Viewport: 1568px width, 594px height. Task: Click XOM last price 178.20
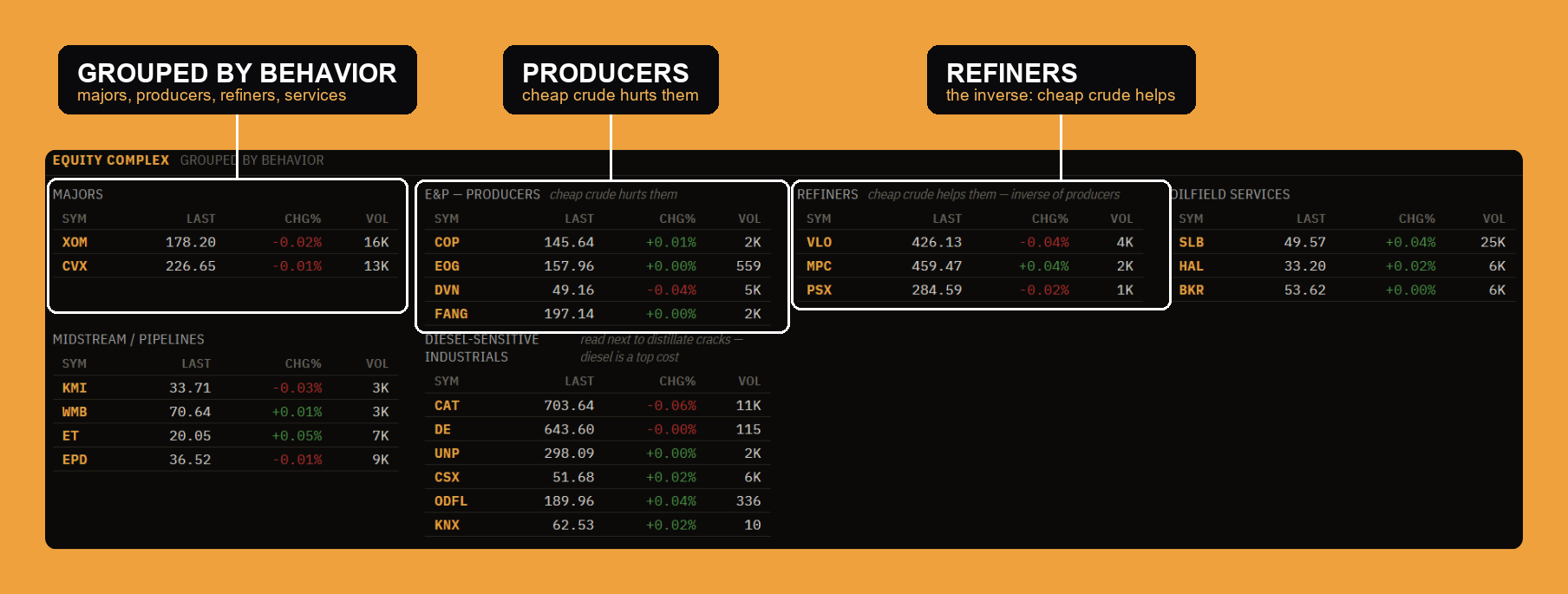(x=191, y=243)
